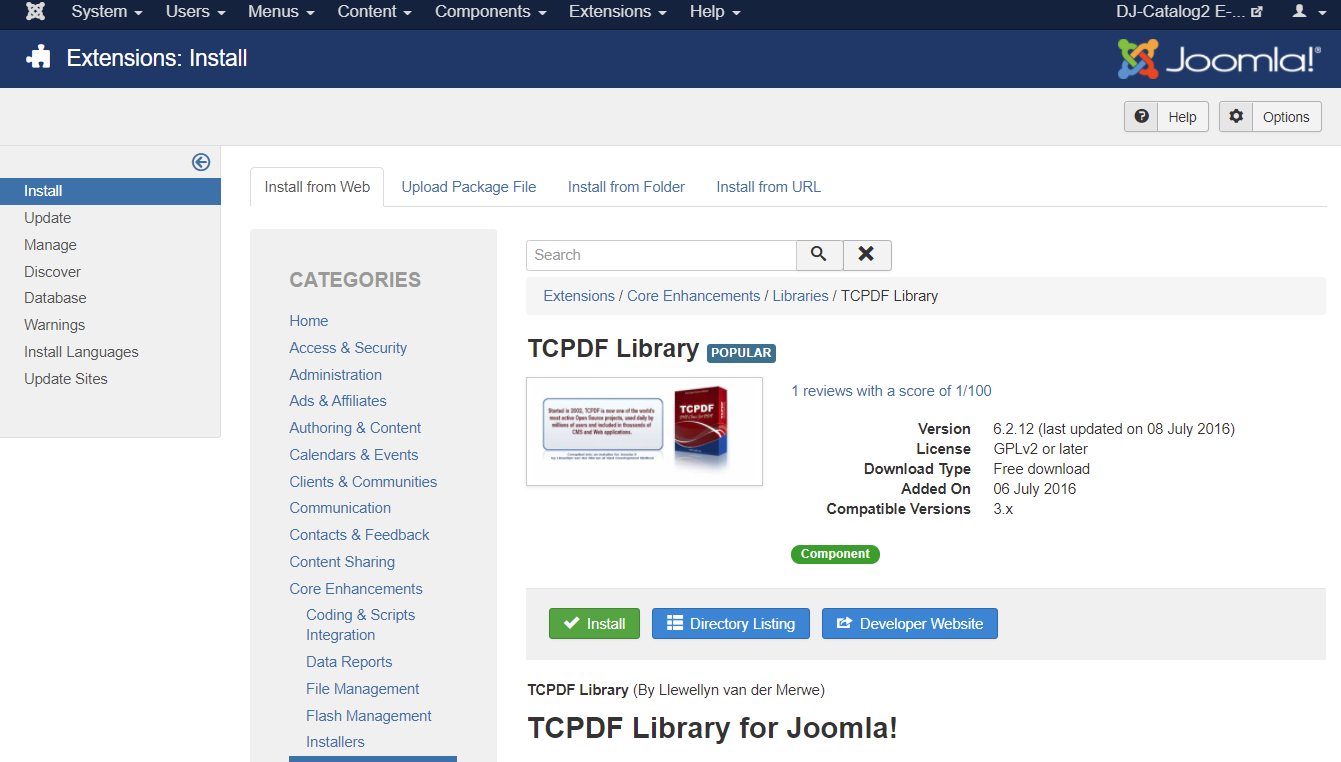Open Update Sites in sidebar
The image size is (1341, 762).
(x=66, y=379)
